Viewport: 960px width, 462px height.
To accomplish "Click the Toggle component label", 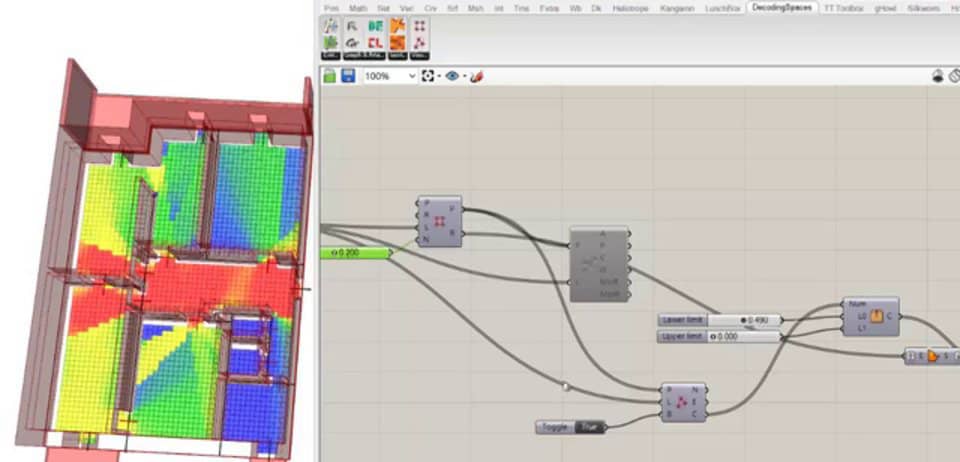I will tap(556, 427).
